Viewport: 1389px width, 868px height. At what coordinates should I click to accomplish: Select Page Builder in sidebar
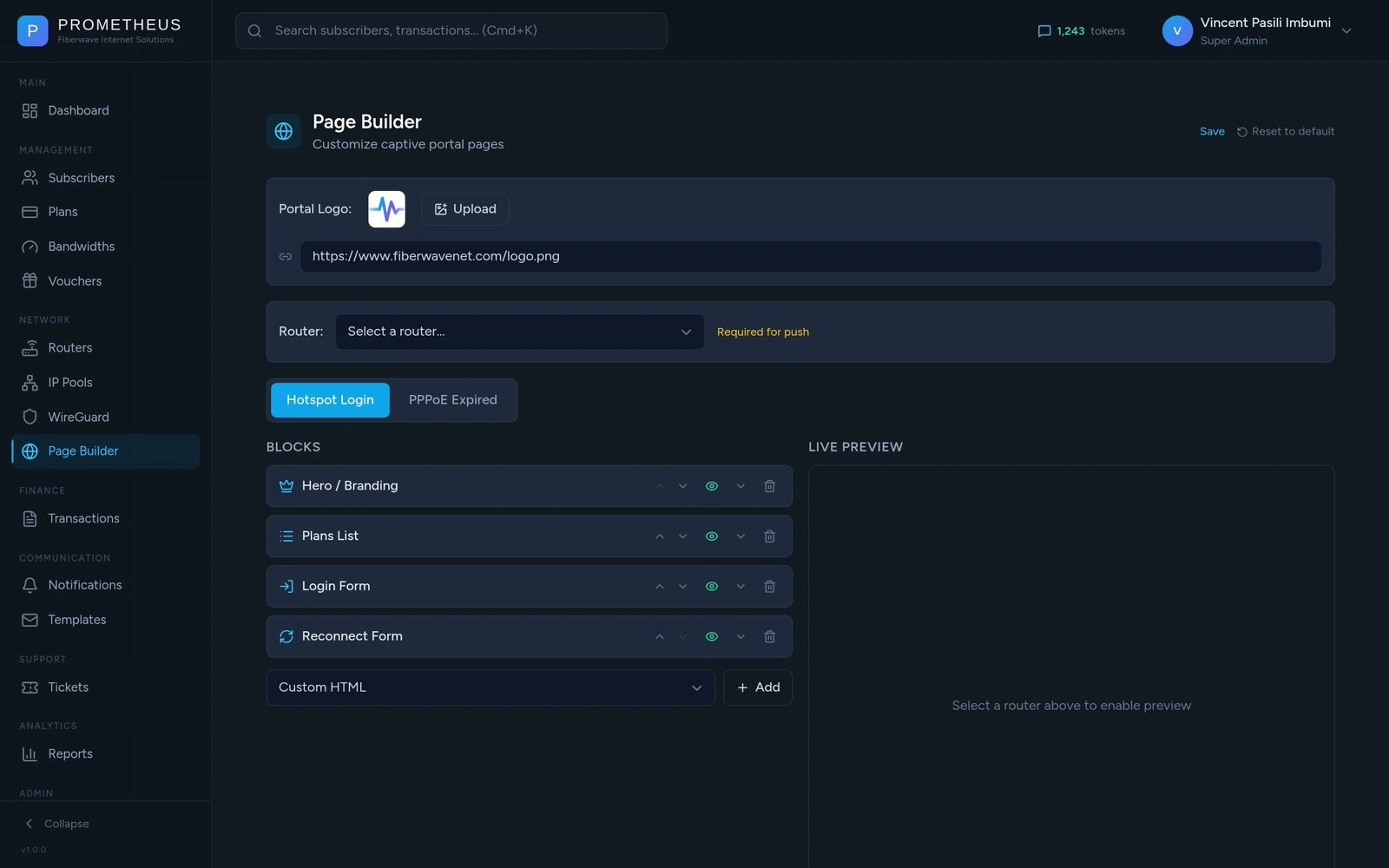(x=105, y=451)
